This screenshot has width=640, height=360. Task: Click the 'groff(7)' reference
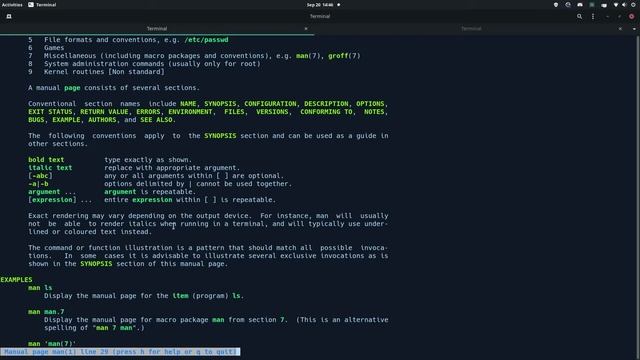[x=344, y=56]
